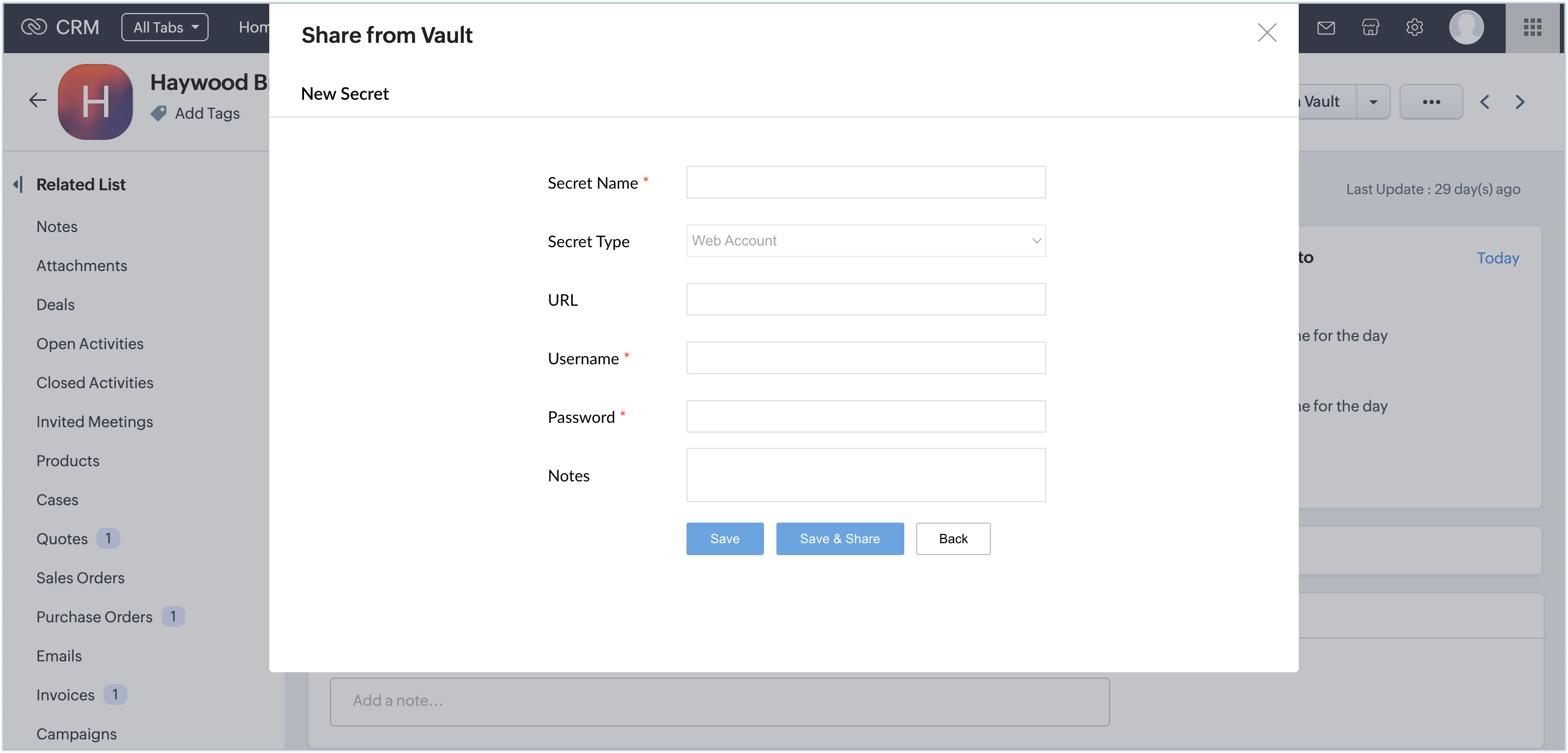Viewport: 1568px width, 753px height.
Task: Close the Share from Vault dialog
Action: pos(1267,33)
